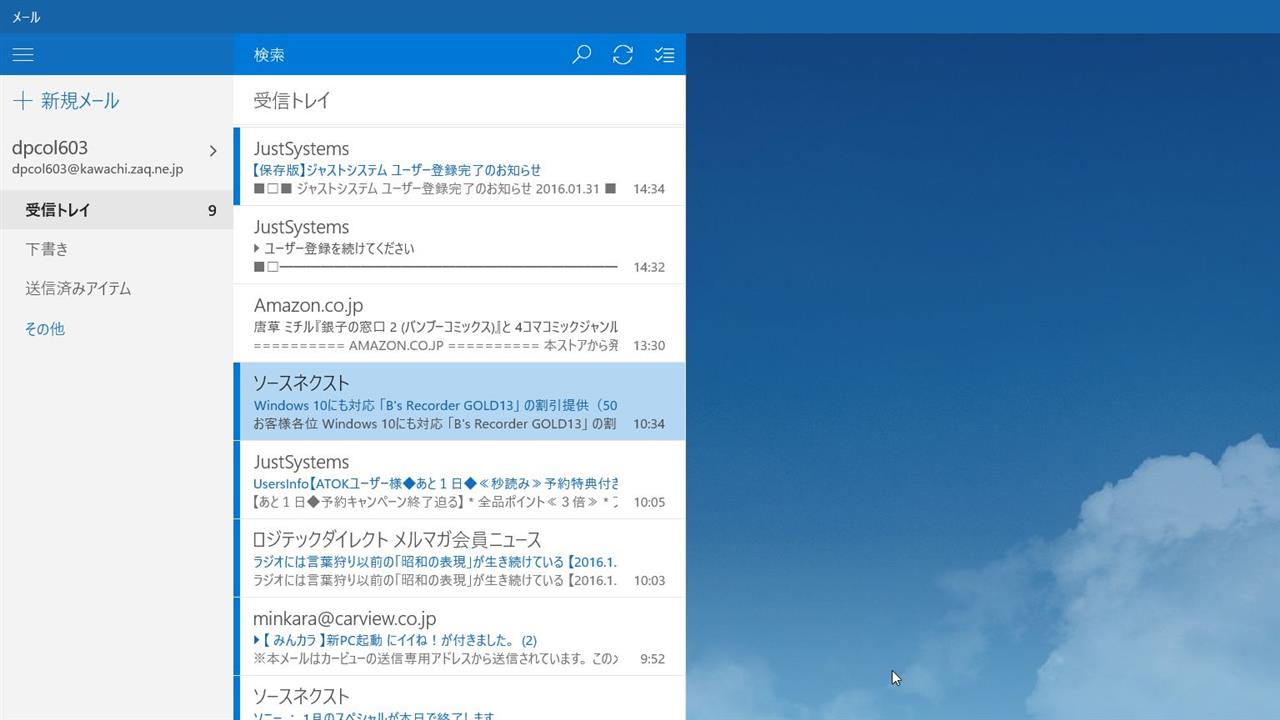The image size is (1280, 720).
Task: Open the Amazon.co.jp email
Action: (460, 324)
